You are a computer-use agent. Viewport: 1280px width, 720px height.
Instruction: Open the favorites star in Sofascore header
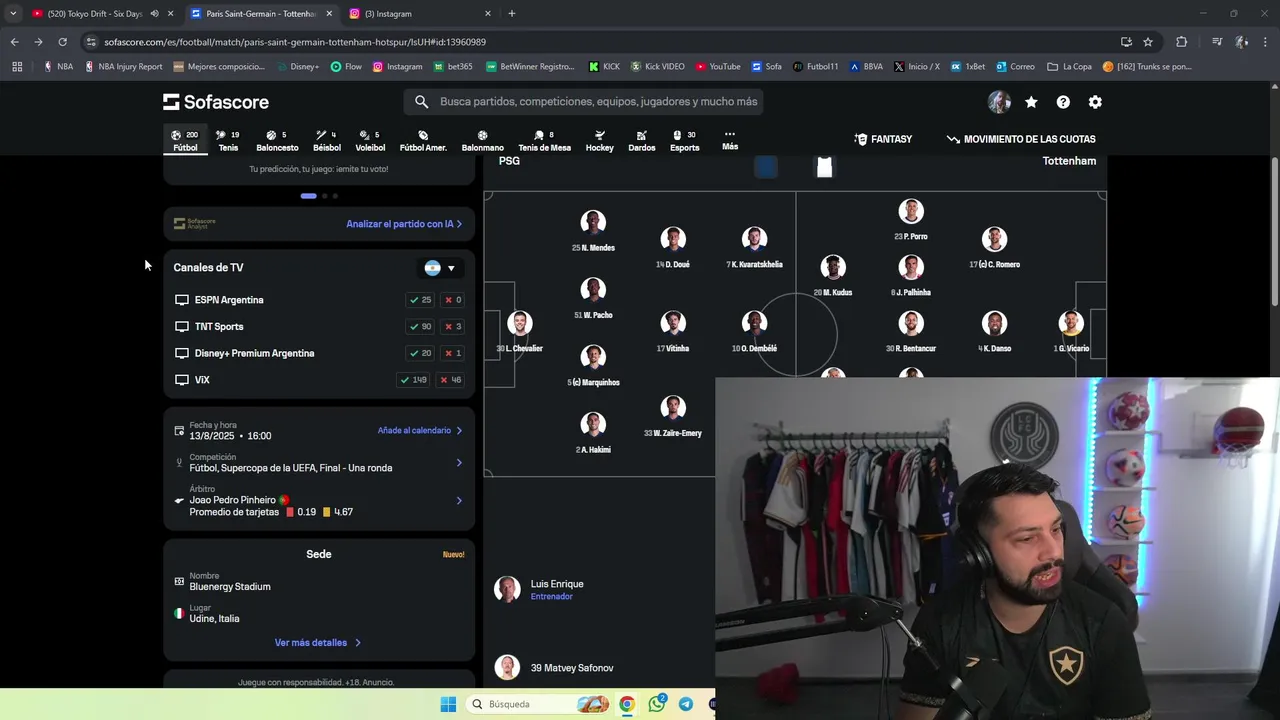(x=1031, y=102)
